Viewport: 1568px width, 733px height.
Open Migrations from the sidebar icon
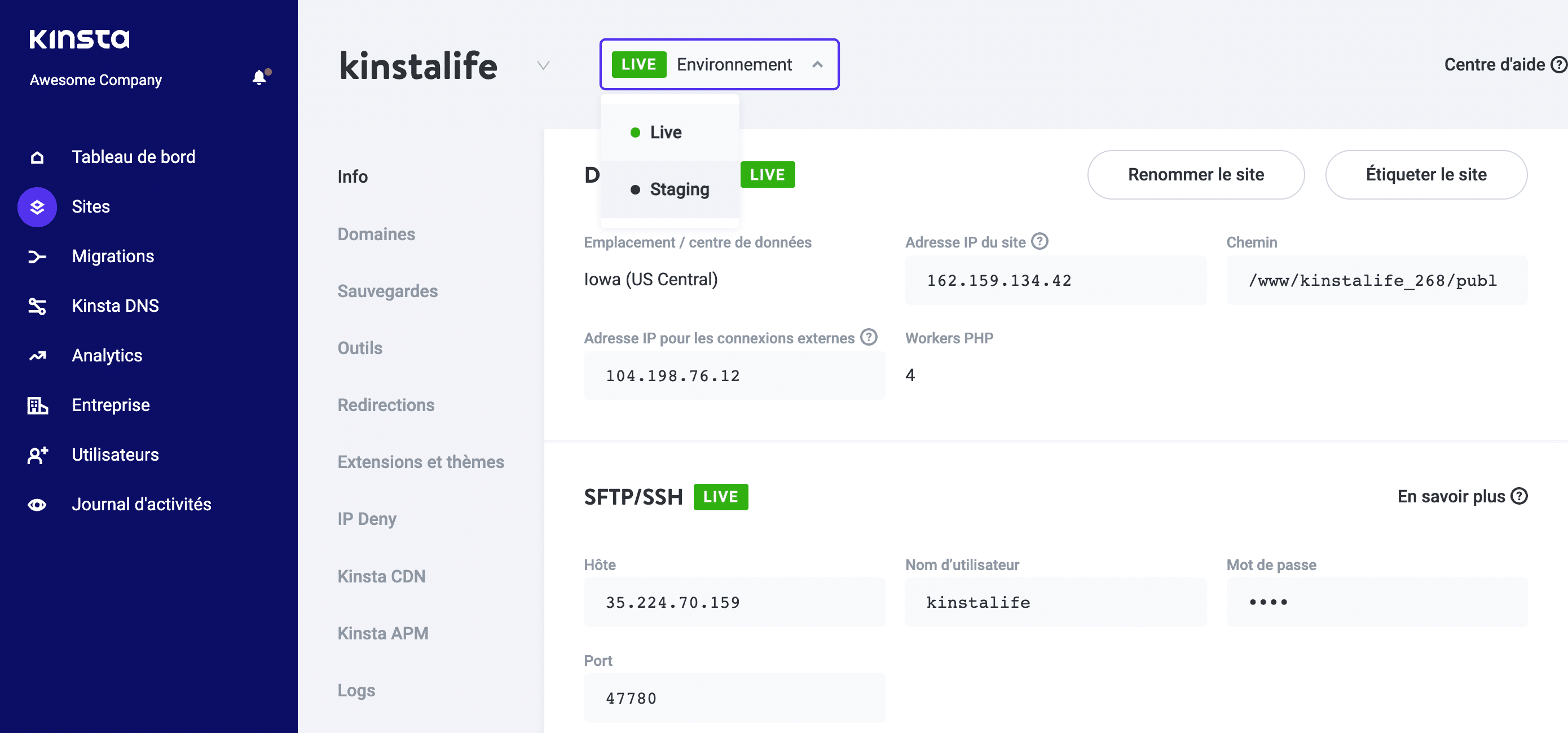37,256
